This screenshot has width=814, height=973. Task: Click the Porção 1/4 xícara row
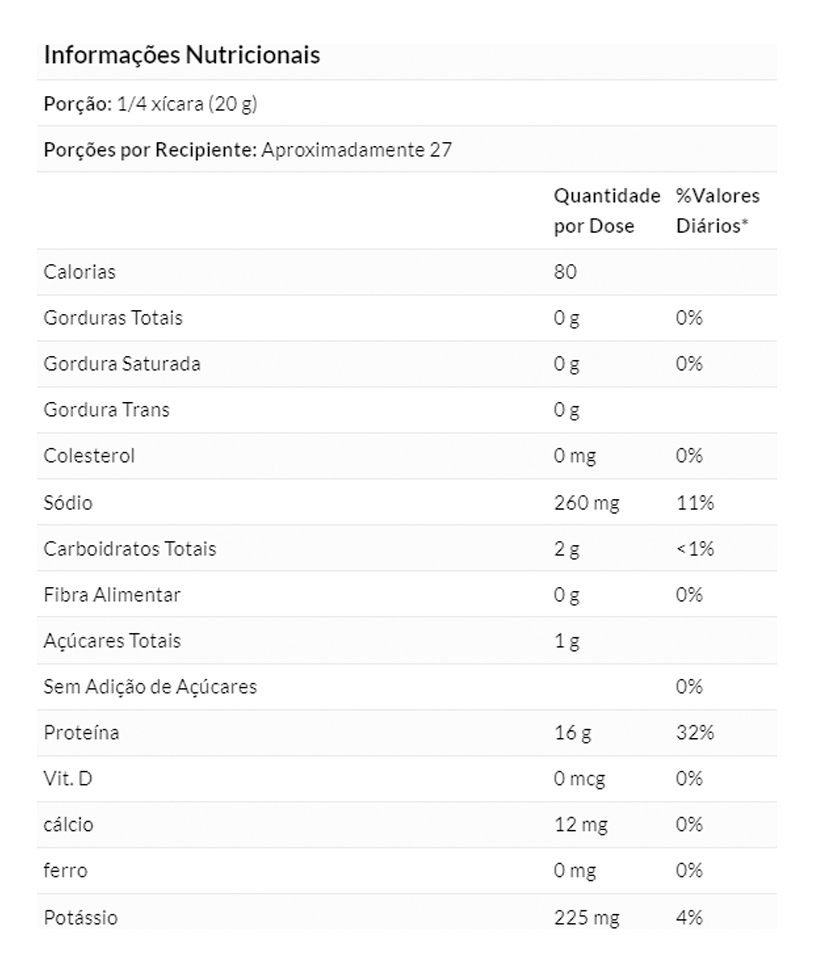[x=151, y=104]
